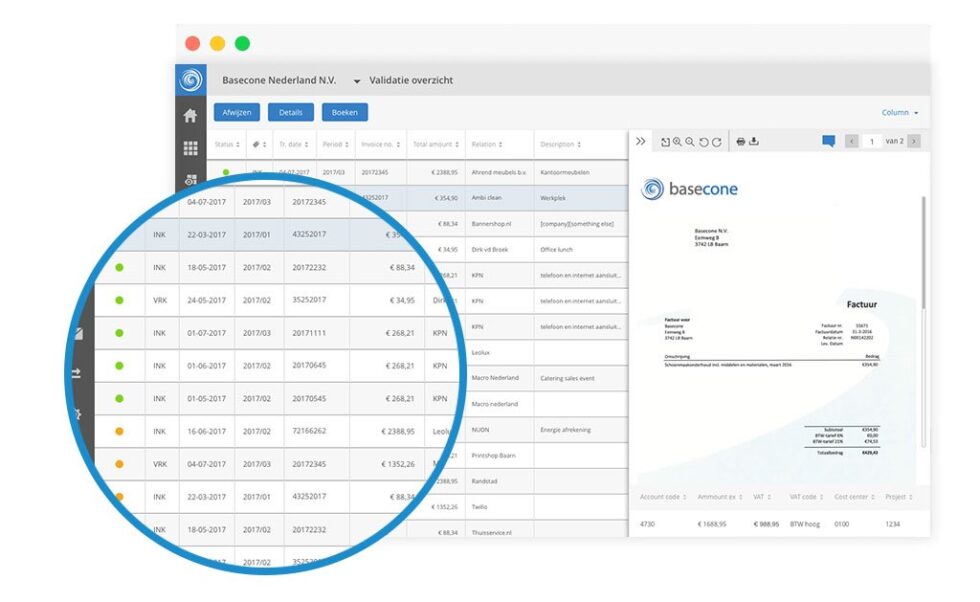Rotate the document counterclockwise

(704, 142)
